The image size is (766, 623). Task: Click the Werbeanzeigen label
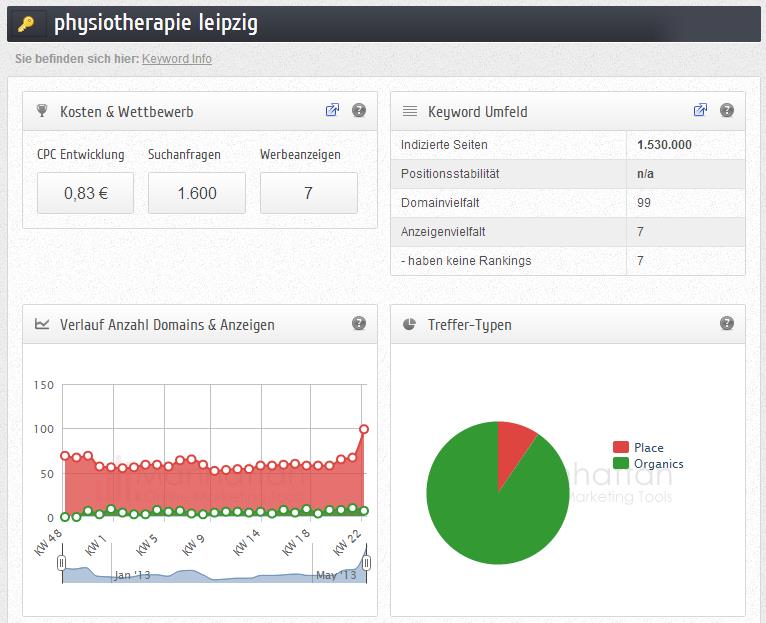[x=300, y=154]
